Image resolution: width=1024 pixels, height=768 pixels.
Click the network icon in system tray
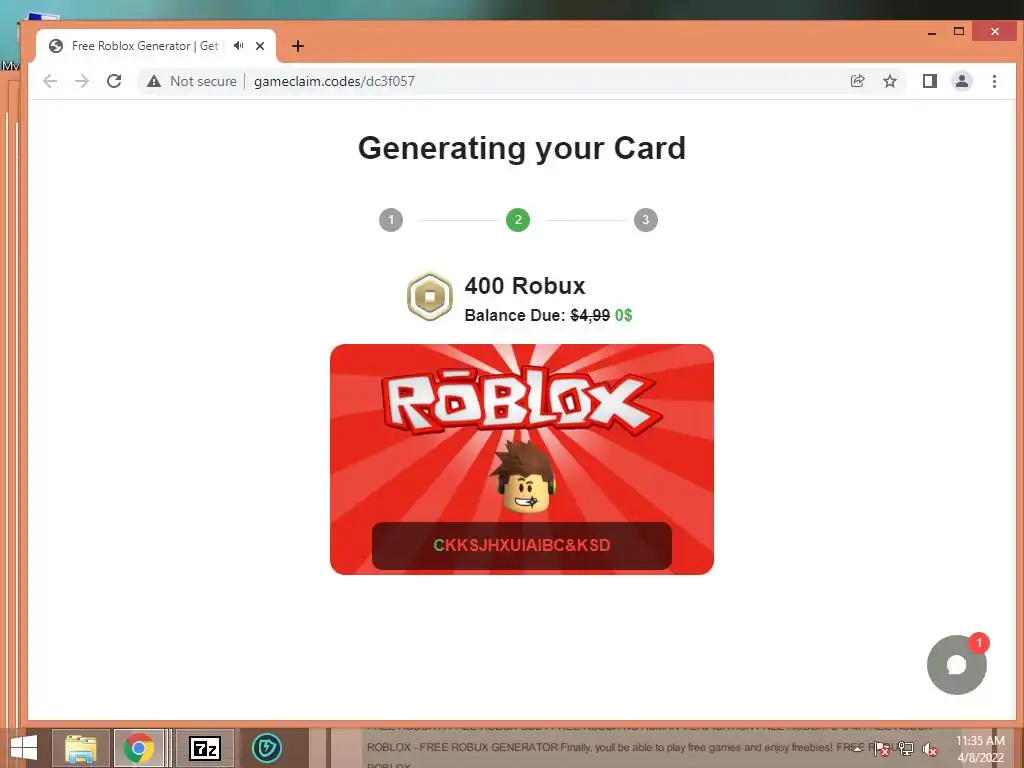906,749
